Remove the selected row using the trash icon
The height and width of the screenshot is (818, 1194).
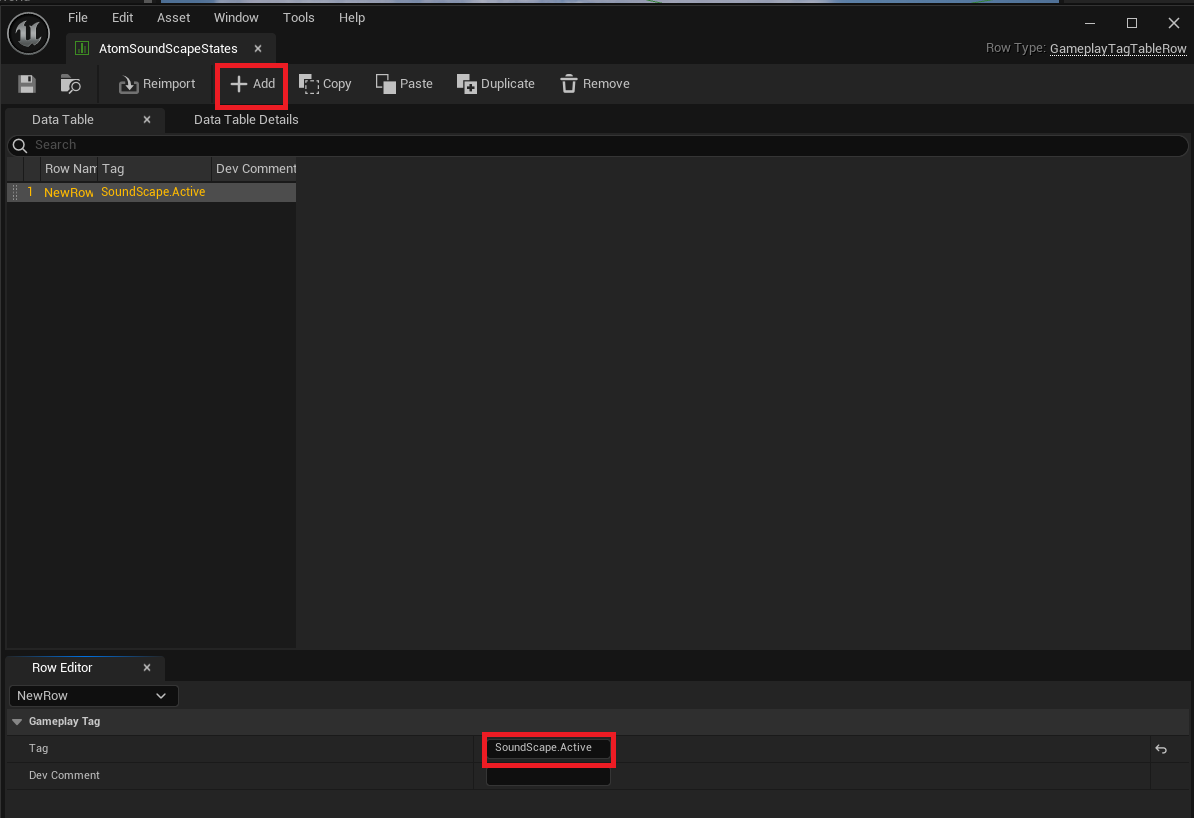pyautogui.click(x=594, y=84)
